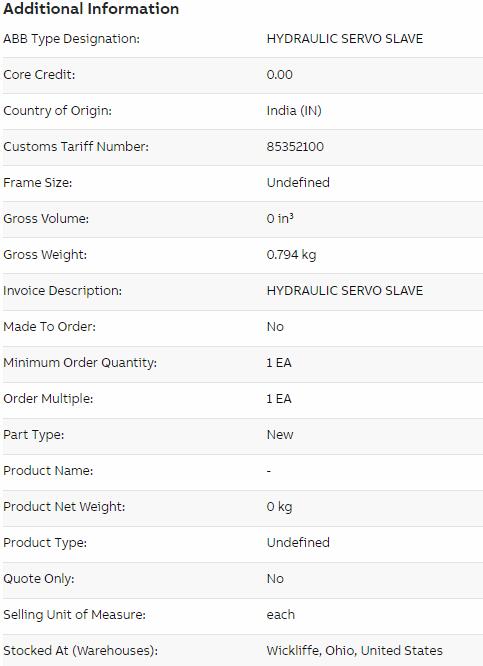This screenshot has width=483, height=666.
Task: Click the Made To Order No value
Action: (x=275, y=327)
